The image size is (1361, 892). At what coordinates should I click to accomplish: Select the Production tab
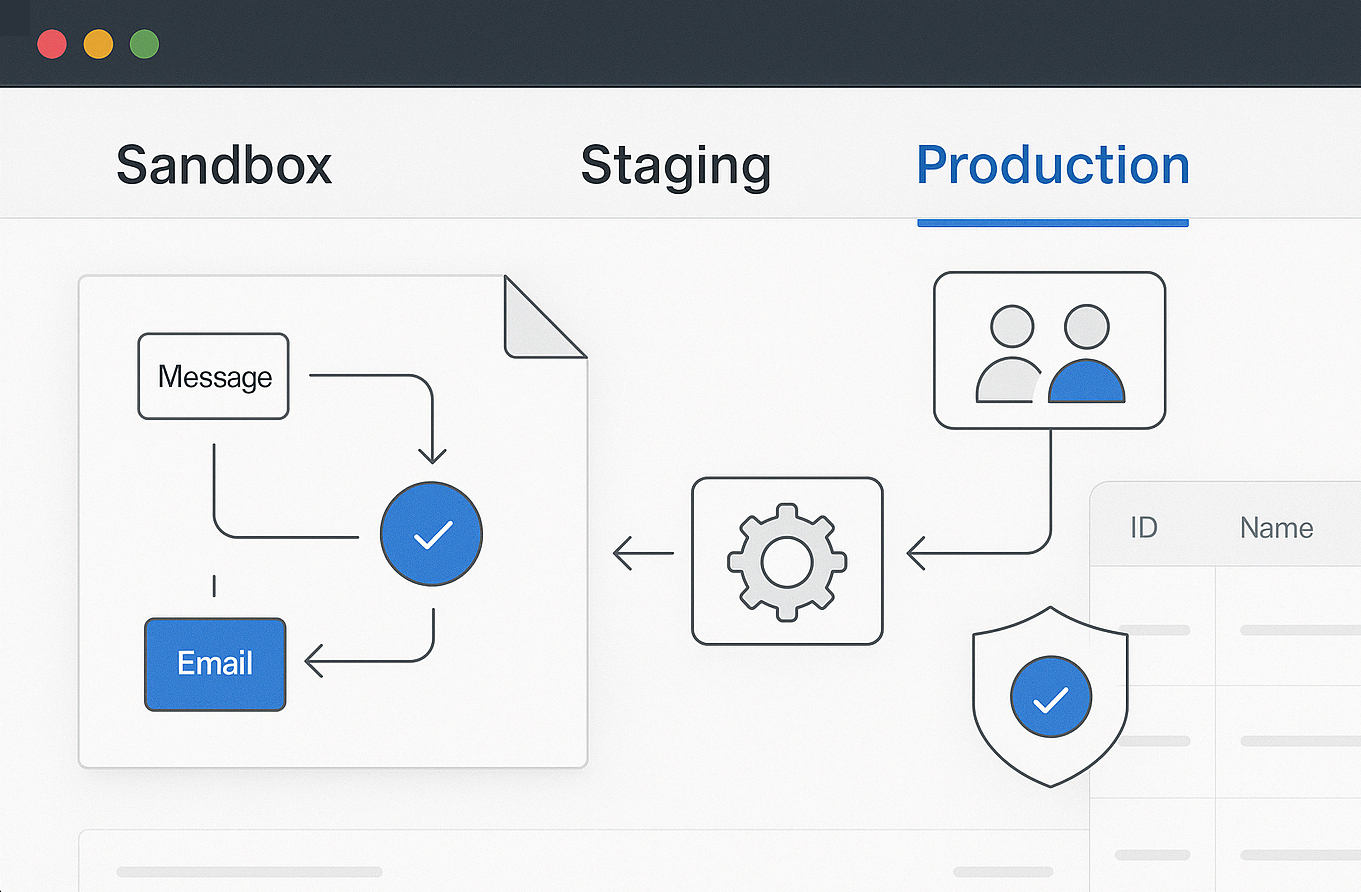[x=1052, y=165]
